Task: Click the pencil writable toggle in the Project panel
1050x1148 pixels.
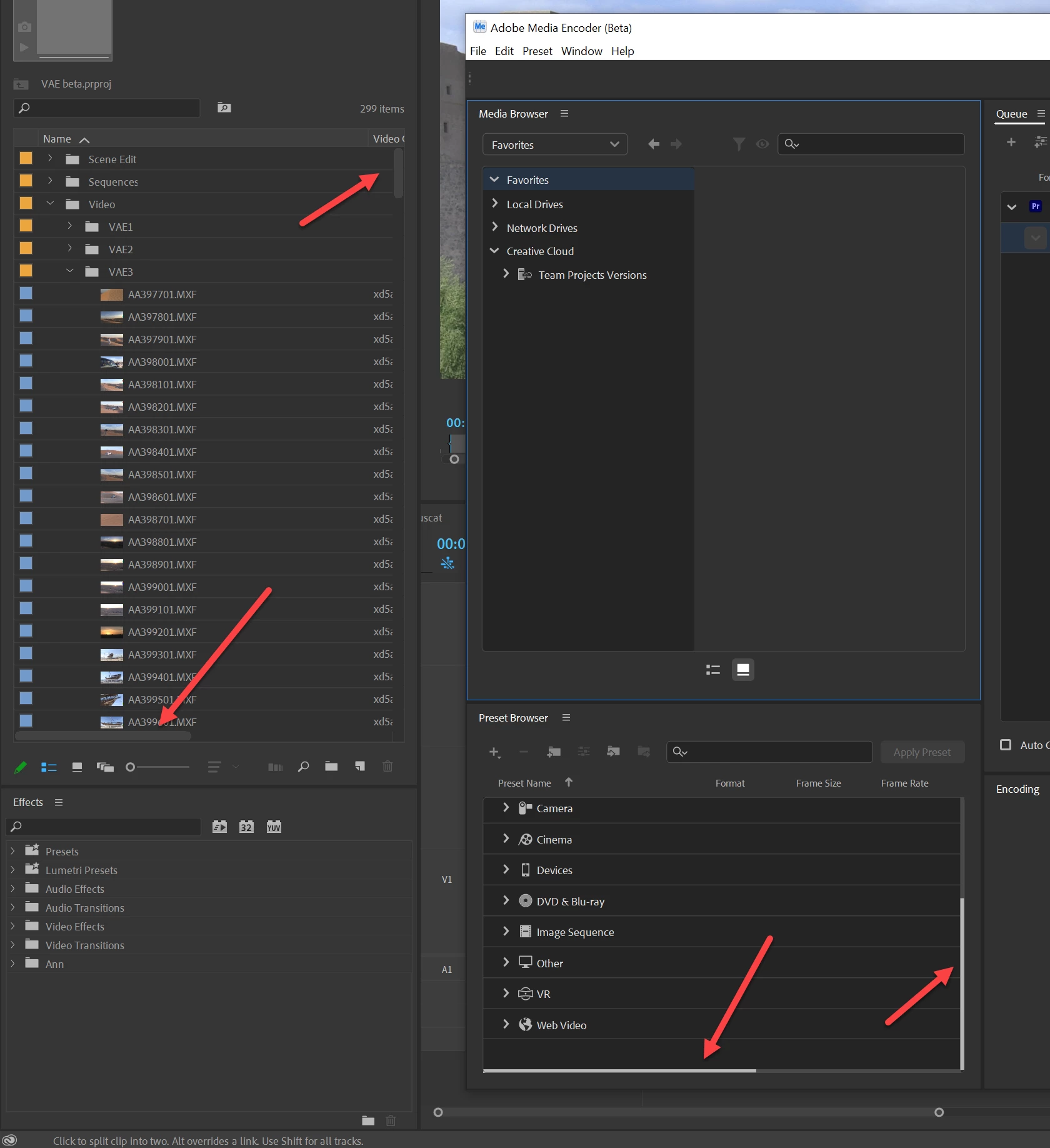Action: (20, 767)
